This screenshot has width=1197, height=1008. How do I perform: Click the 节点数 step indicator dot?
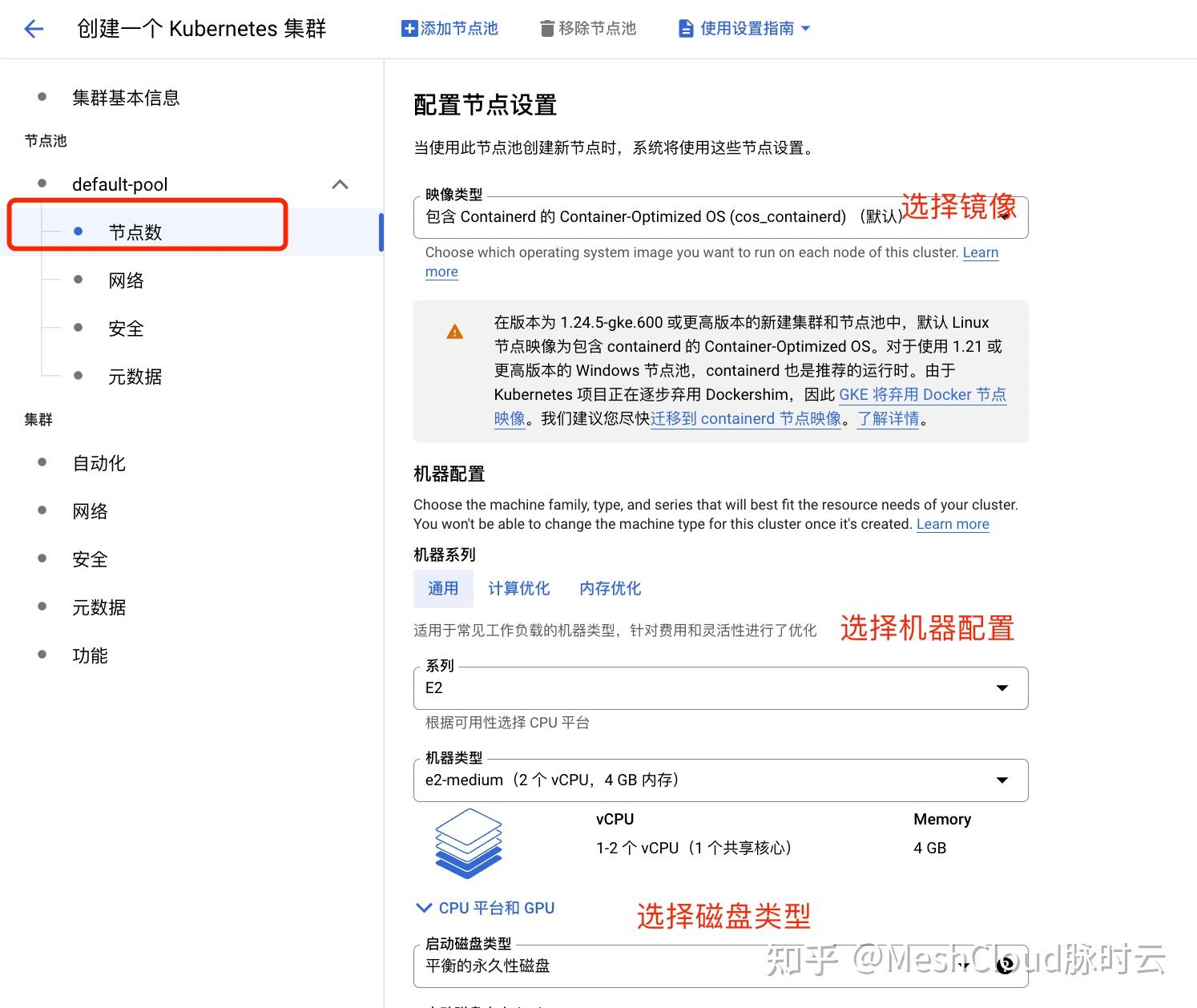point(78,231)
